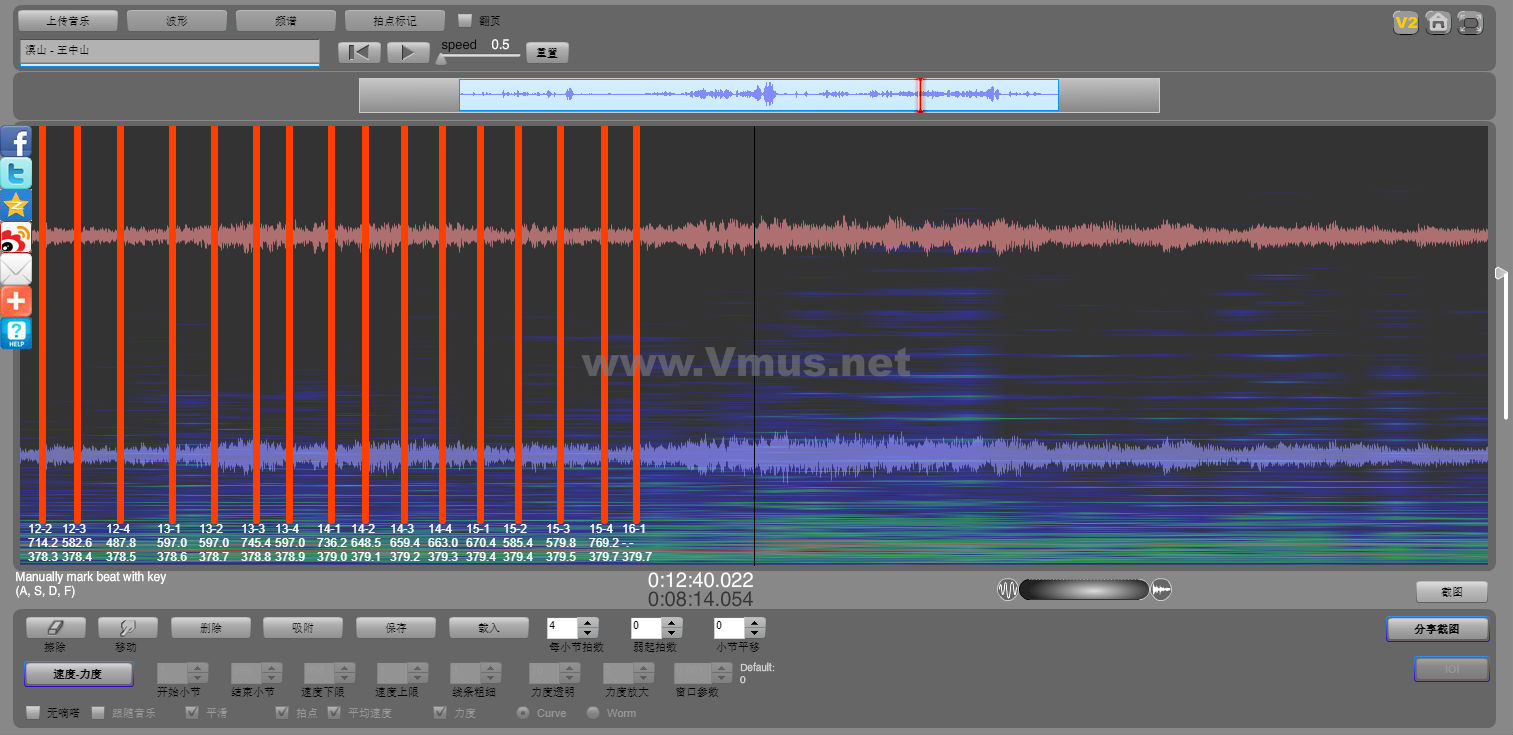Click the yellow star favorites icon

point(16,205)
